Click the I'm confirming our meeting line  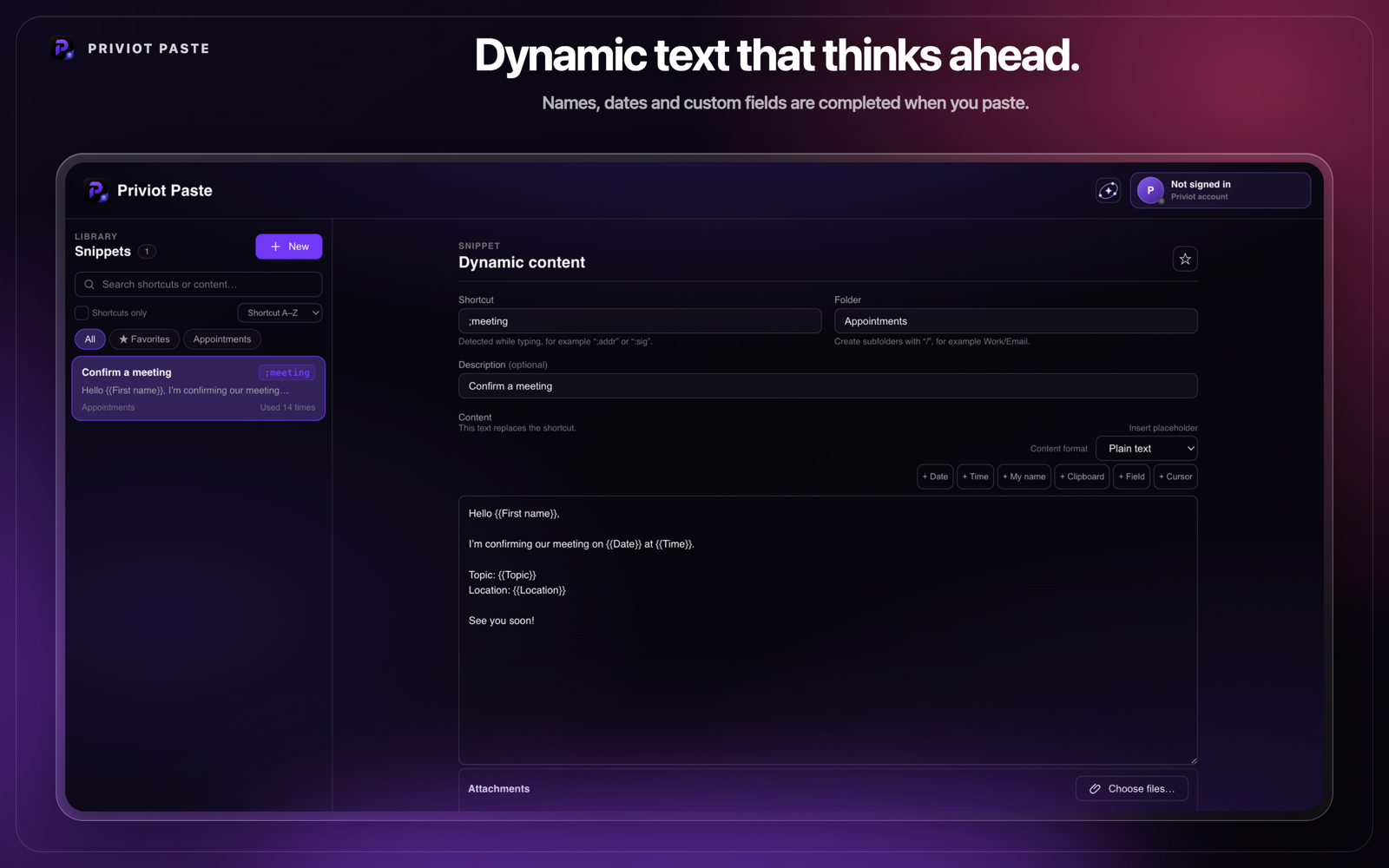point(582,544)
